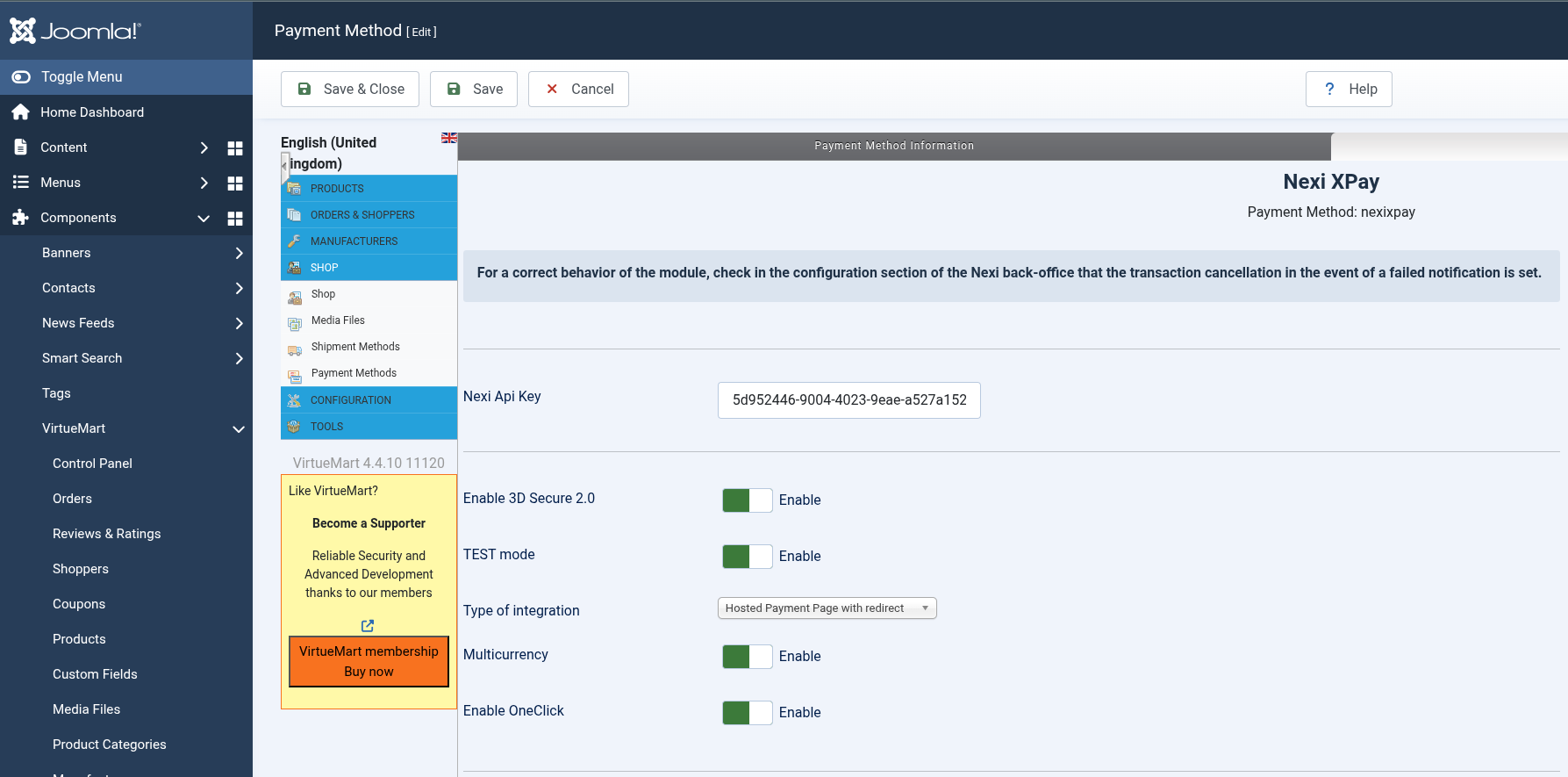The height and width of the screenshot is (777, 1568).
Task: Click VirtueMart membership Buy now button
Action: click(x=369, y=661)
